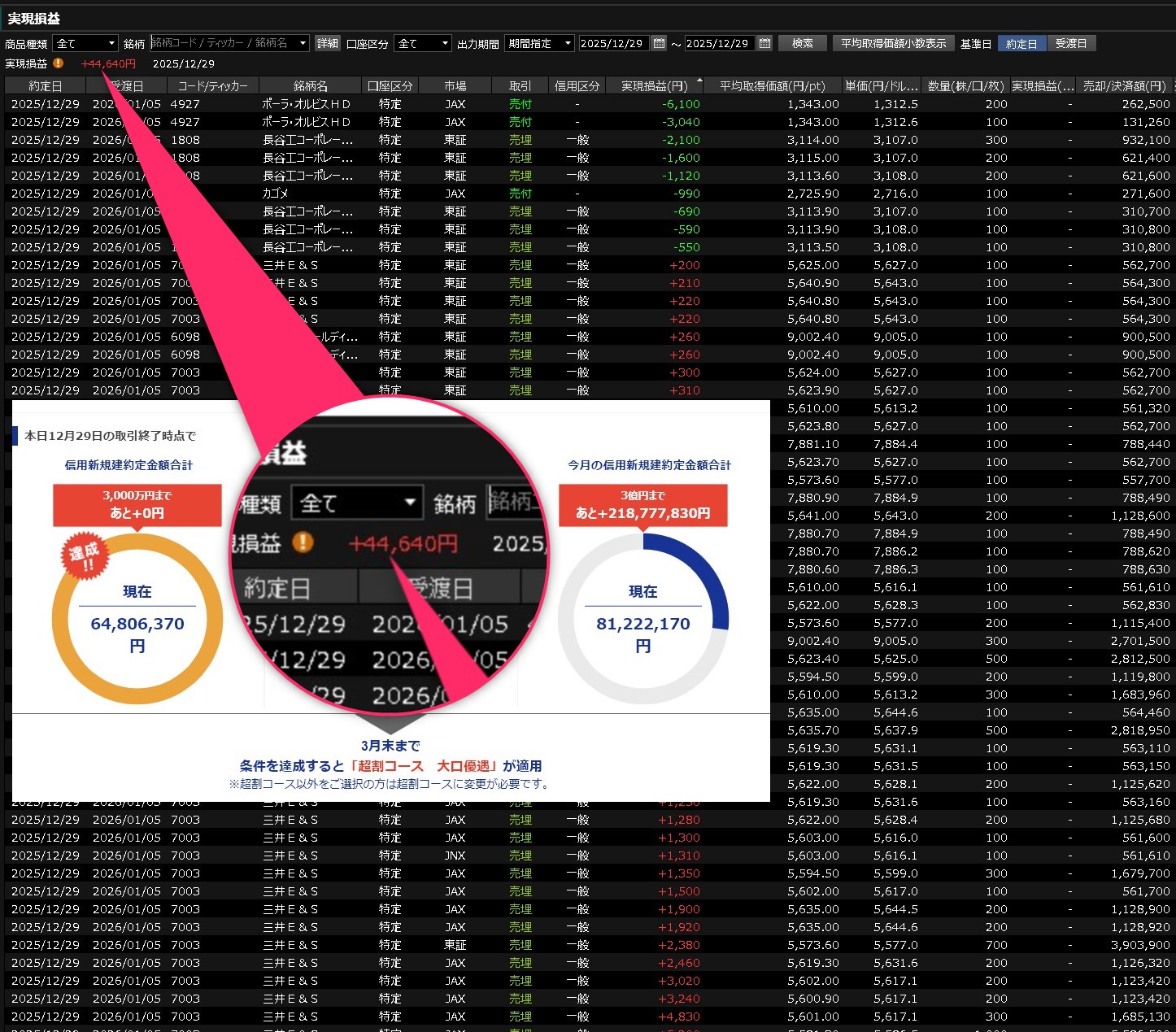Click the 詳細 button
This screenshot has height=1032, width=1176.
pos(327,44)
